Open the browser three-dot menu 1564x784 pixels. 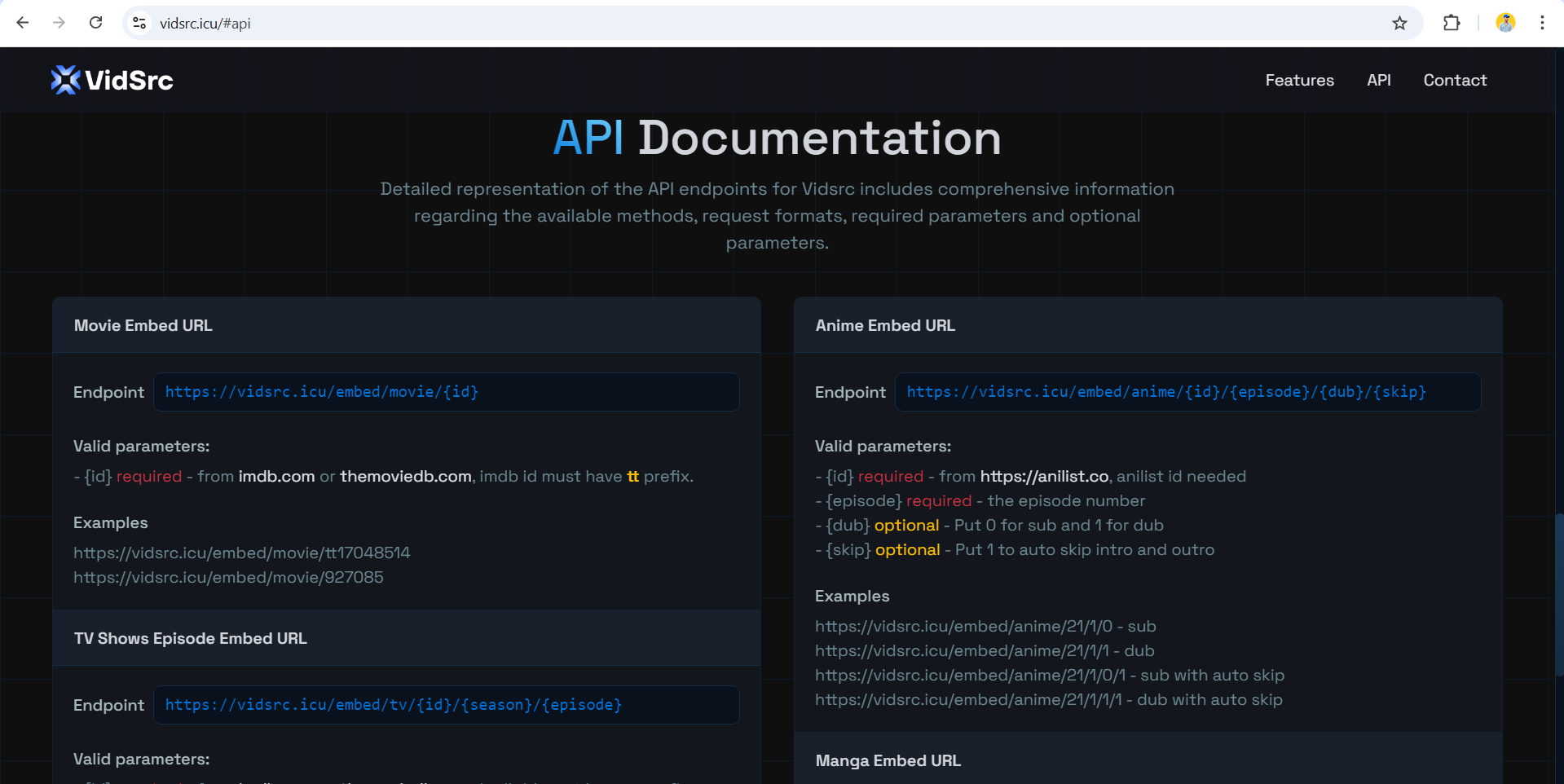(1542, 23)
